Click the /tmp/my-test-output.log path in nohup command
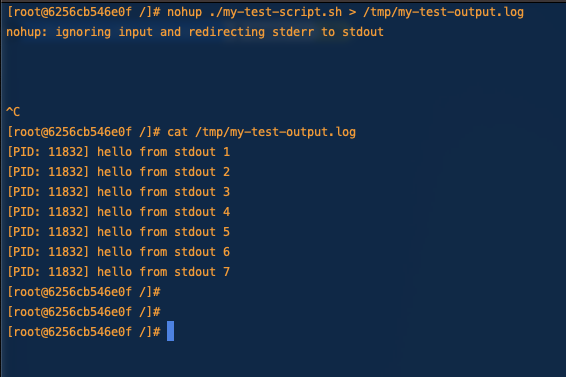Viewport: 566px width, 377px height. tap(443, 12)
